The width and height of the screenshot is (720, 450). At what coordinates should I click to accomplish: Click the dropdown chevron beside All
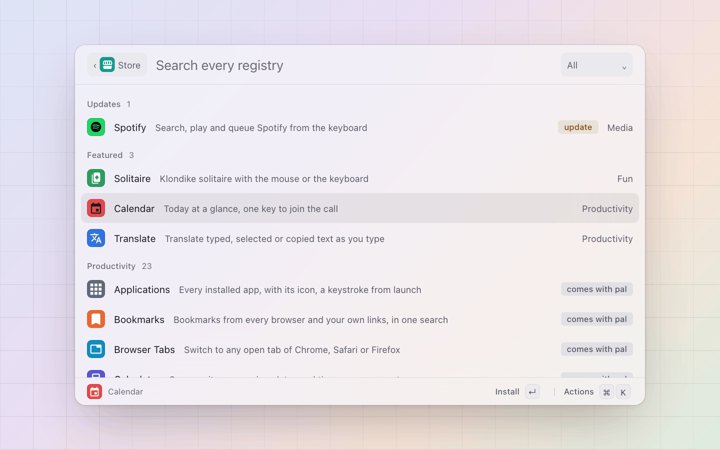[x=624, y=67]
